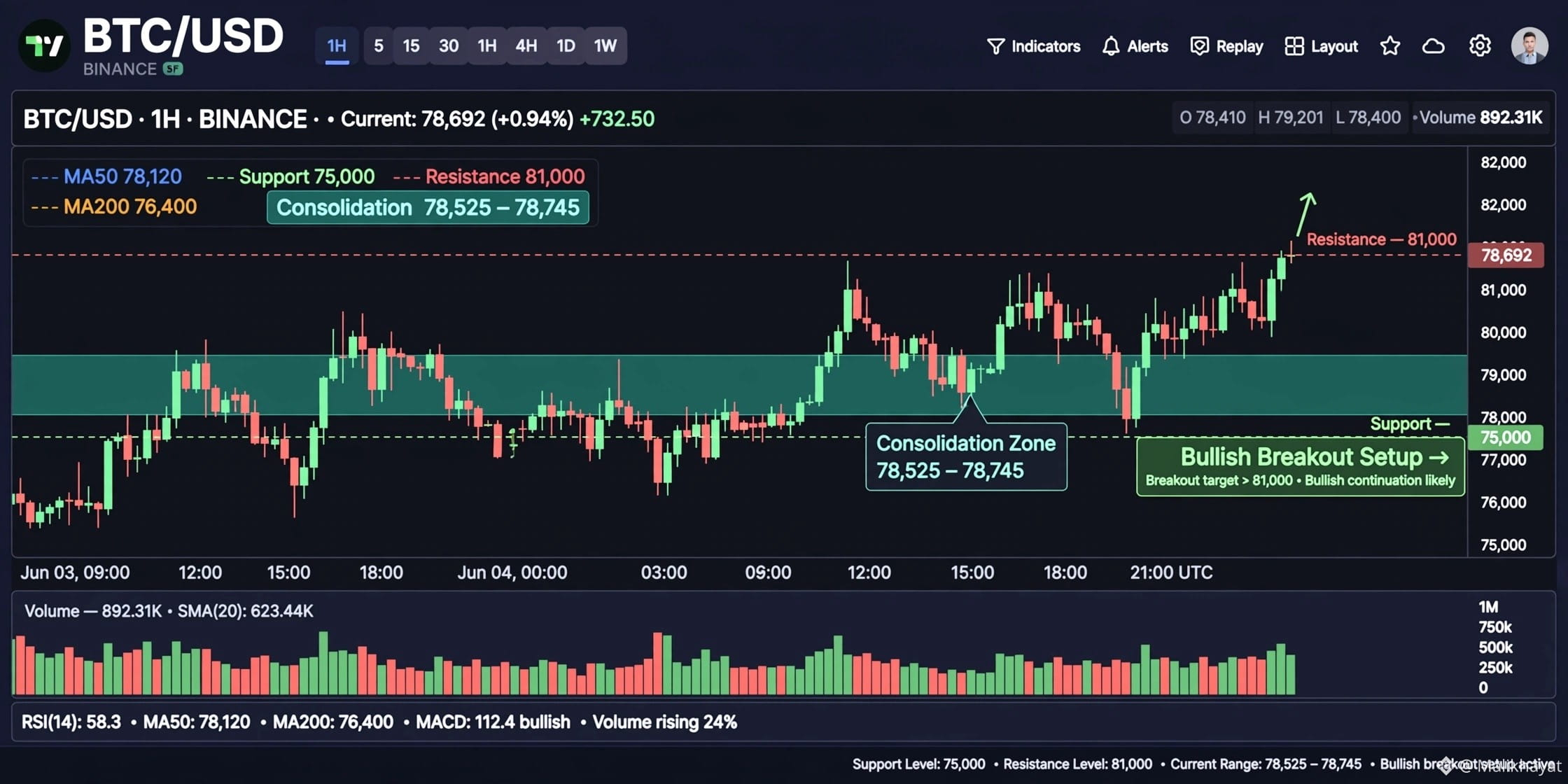The image size is (1568, 784).
Task: Click the 21:00 UTC time label
Action: click(x=1171, y=573)
